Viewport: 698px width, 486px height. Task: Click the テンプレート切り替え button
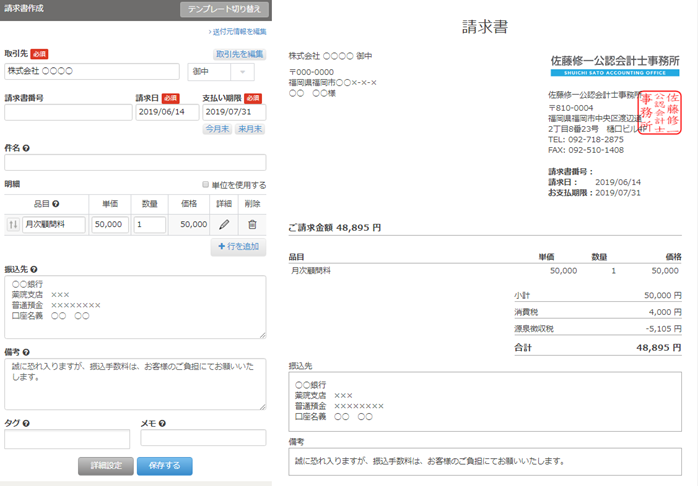pyautogui.click(x=224, y=9)
